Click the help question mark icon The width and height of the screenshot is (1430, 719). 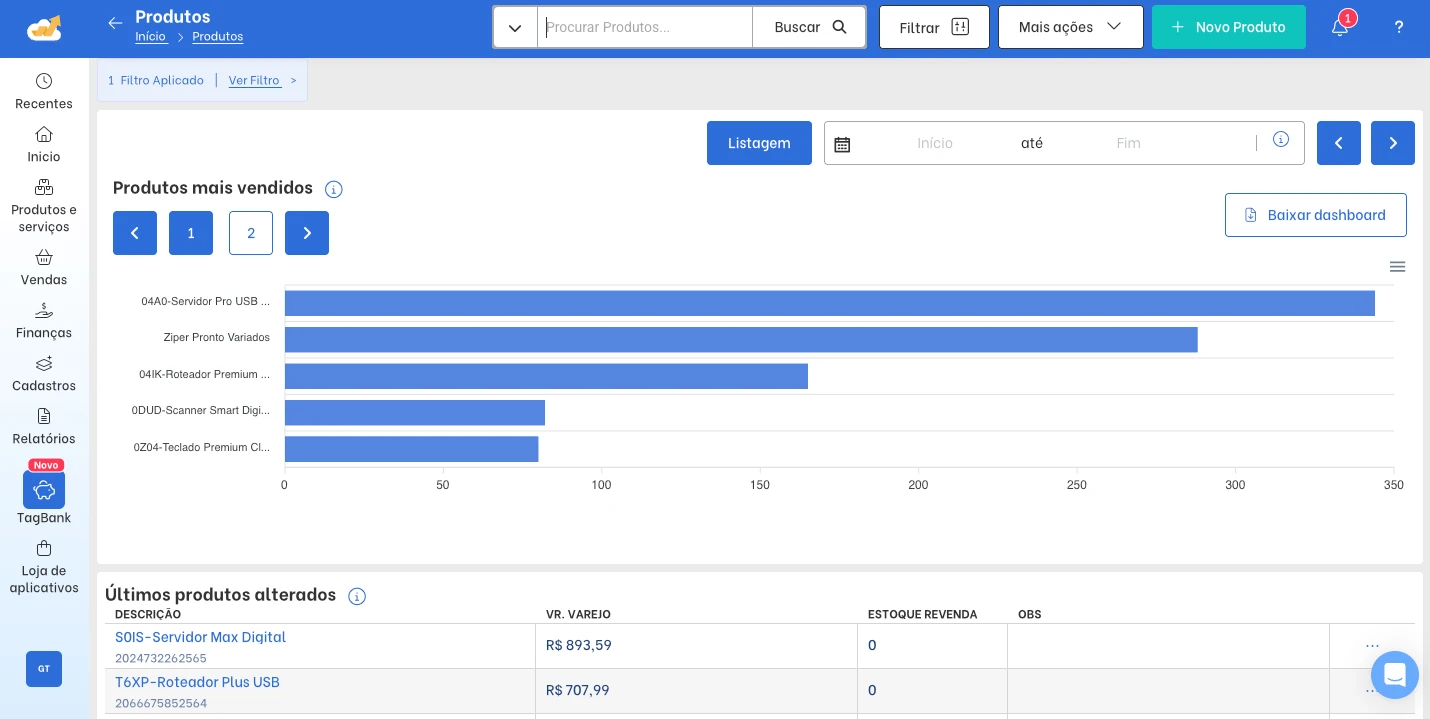click(x=1399, y=27)
